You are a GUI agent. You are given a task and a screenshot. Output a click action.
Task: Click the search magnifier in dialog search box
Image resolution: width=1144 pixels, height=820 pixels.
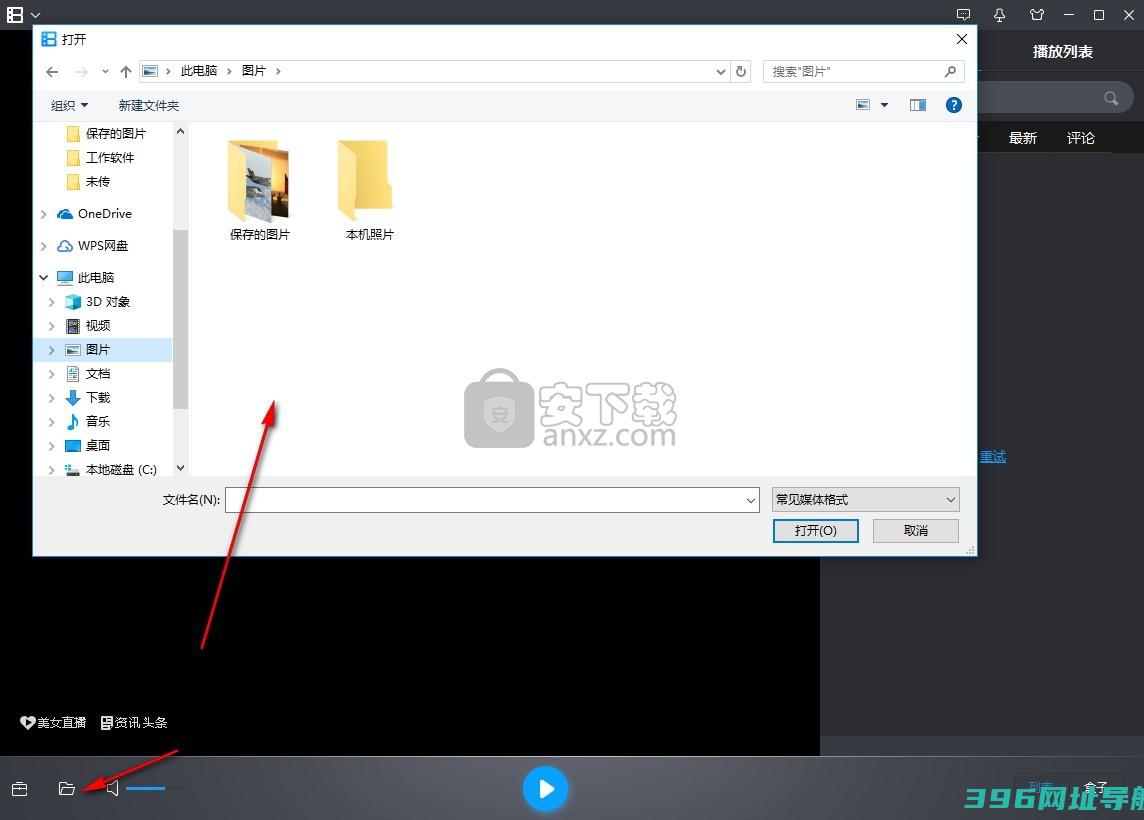(x=950, y=71)
